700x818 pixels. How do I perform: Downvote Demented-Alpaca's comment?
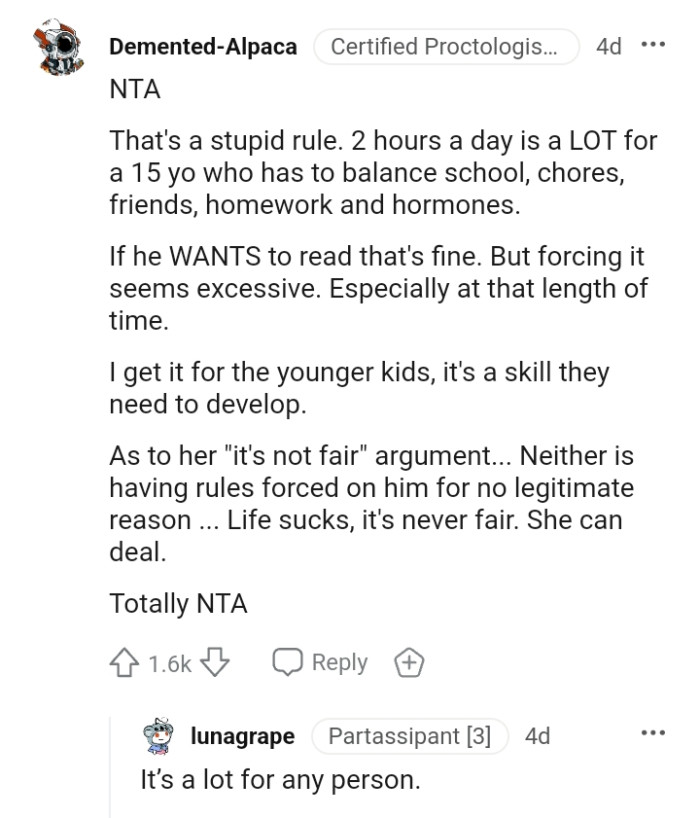click(216, 663)
